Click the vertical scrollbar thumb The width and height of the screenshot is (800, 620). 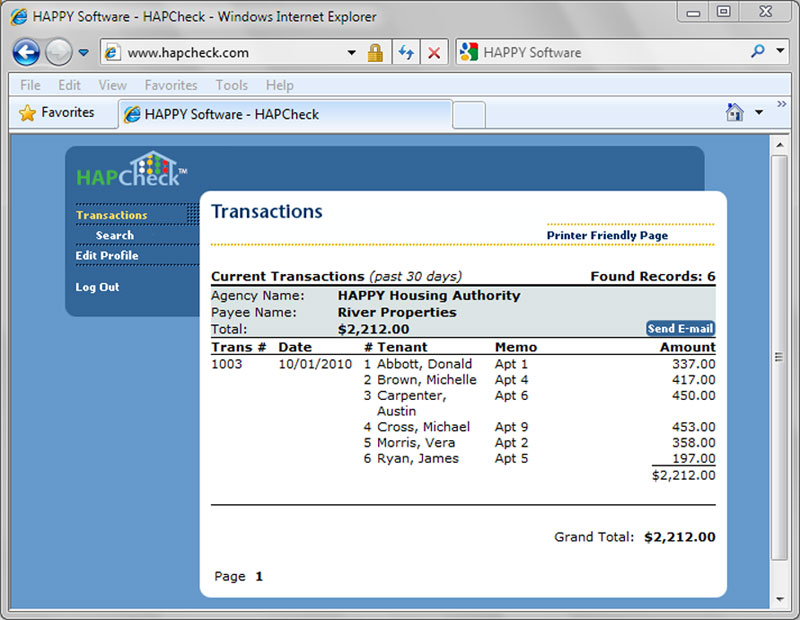coord(779,357)
